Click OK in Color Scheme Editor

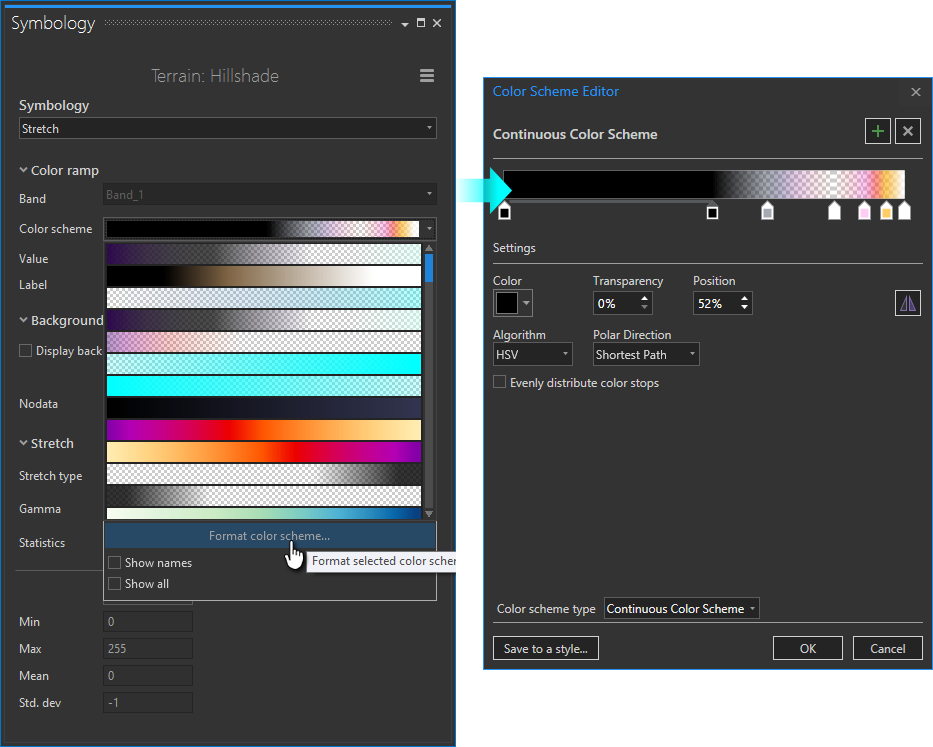[x=807, y=648]
